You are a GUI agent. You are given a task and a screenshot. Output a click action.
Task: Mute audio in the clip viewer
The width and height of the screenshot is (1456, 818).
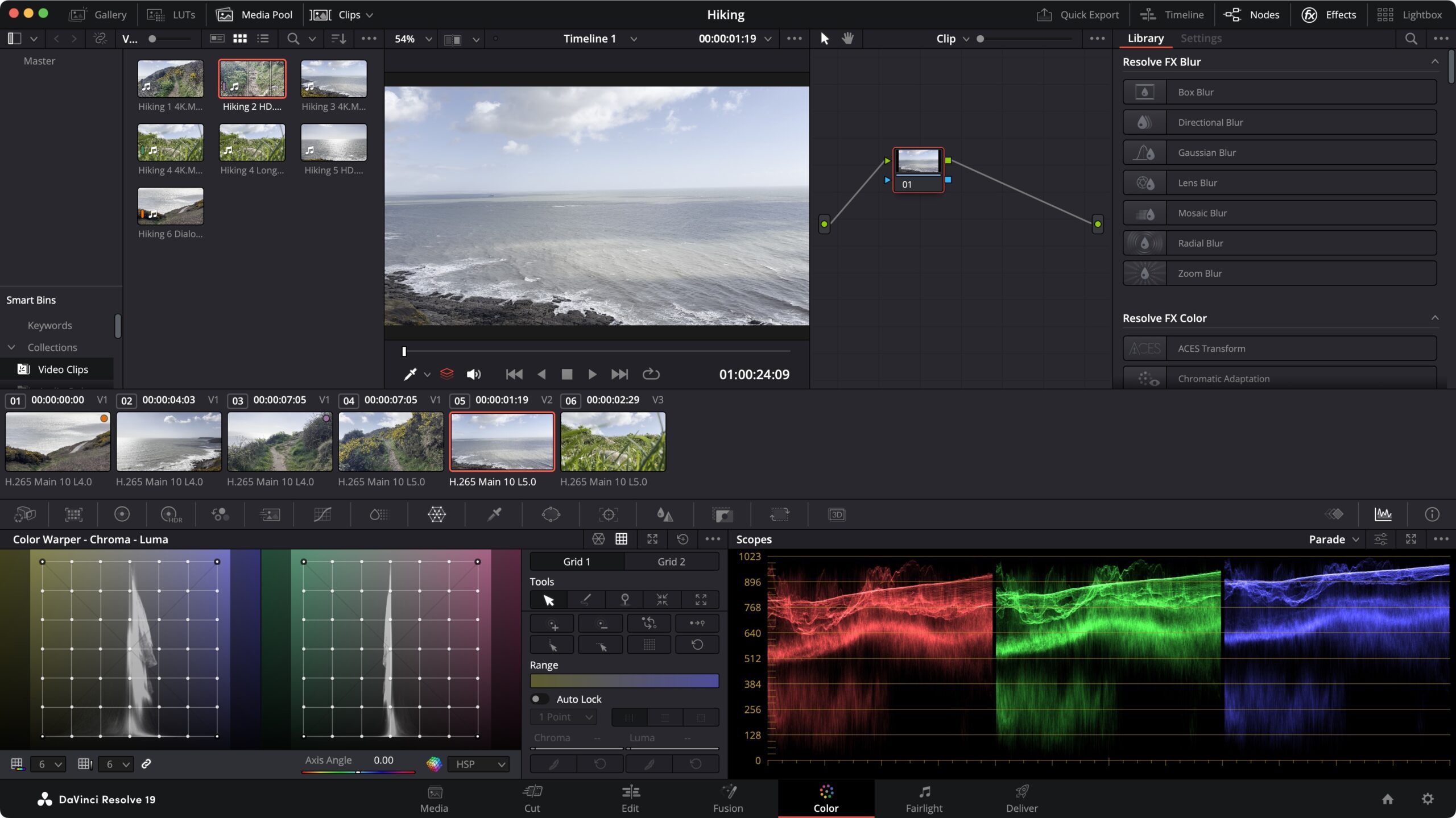(x=474, y=373)
